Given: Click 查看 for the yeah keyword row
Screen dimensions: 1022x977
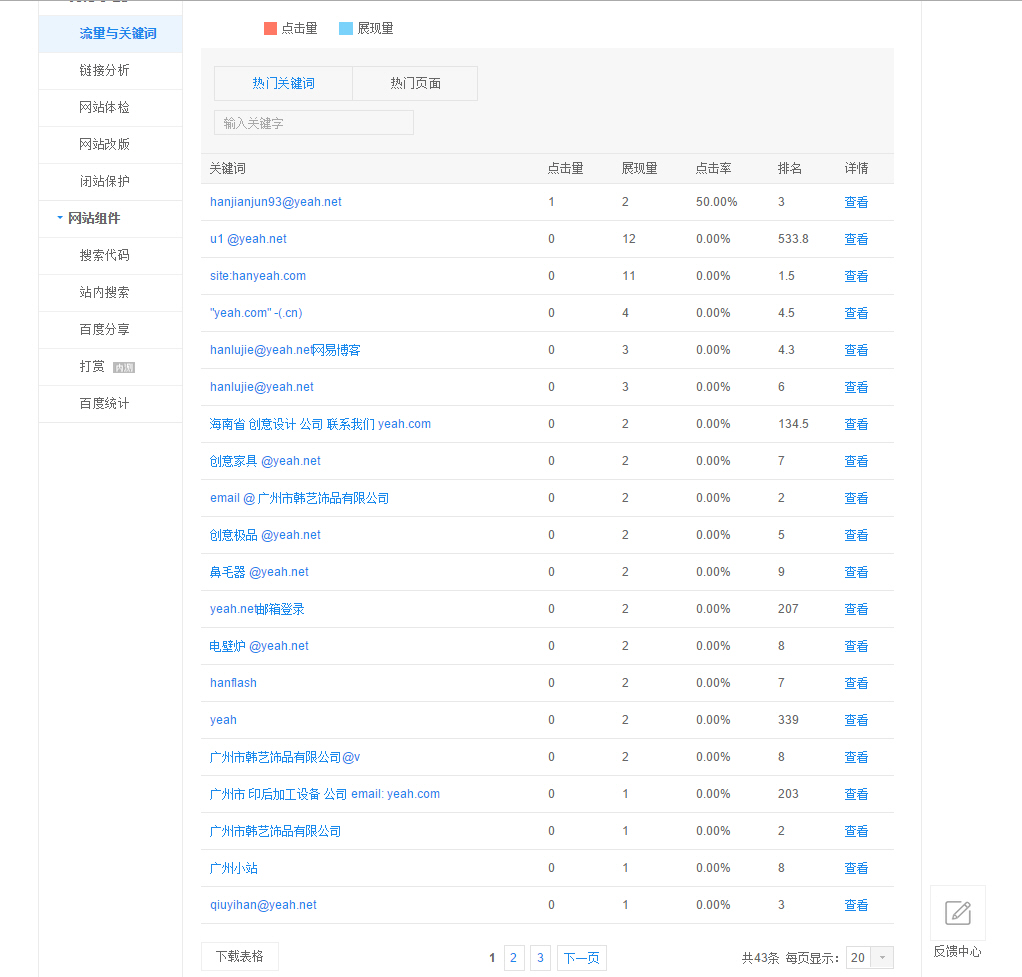Looking at the screenshot, I should click(x=856, y=720).
